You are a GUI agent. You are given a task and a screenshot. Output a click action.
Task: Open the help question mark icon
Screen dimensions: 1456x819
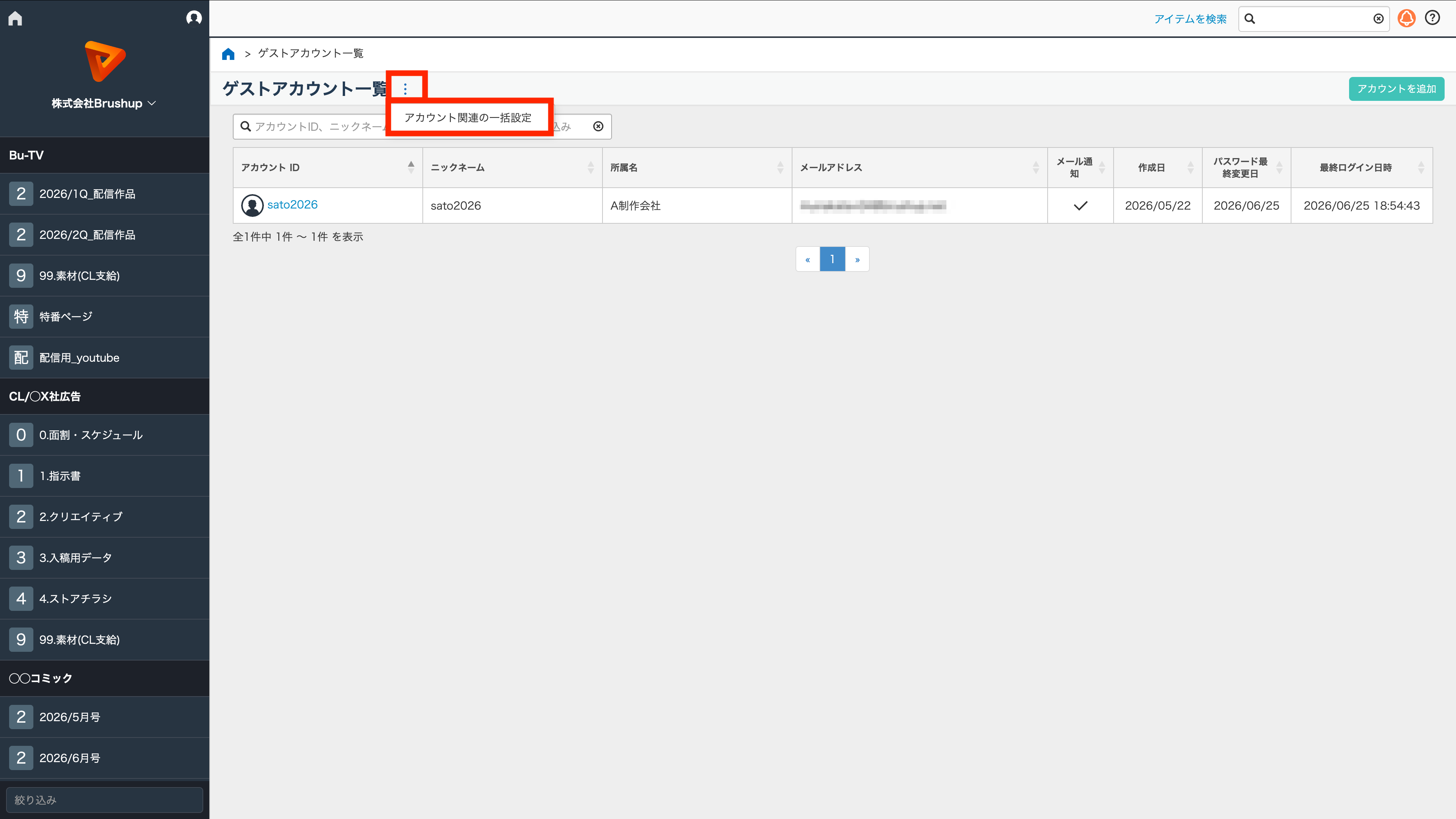point(1432,18)
